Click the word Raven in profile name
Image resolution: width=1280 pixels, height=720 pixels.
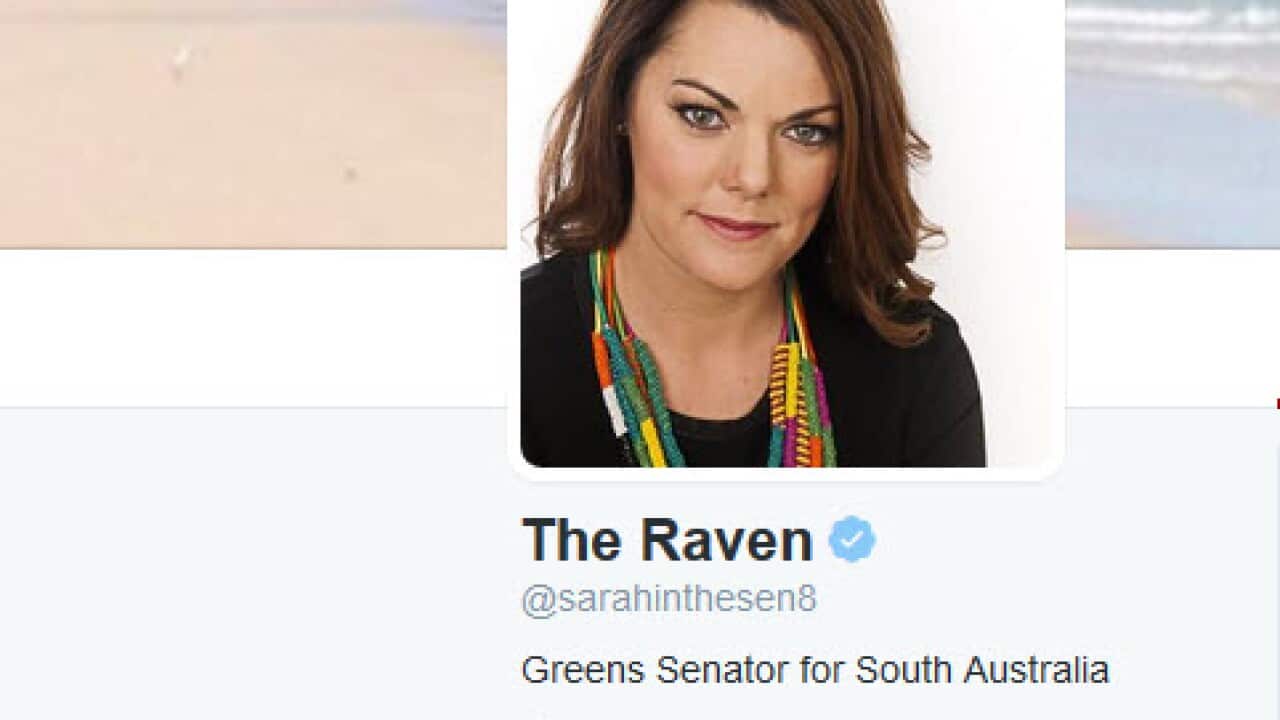click(x=727, y=540)
